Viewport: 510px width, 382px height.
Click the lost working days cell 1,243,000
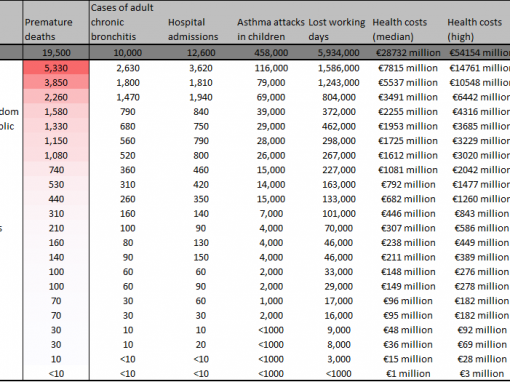point(339,83)
